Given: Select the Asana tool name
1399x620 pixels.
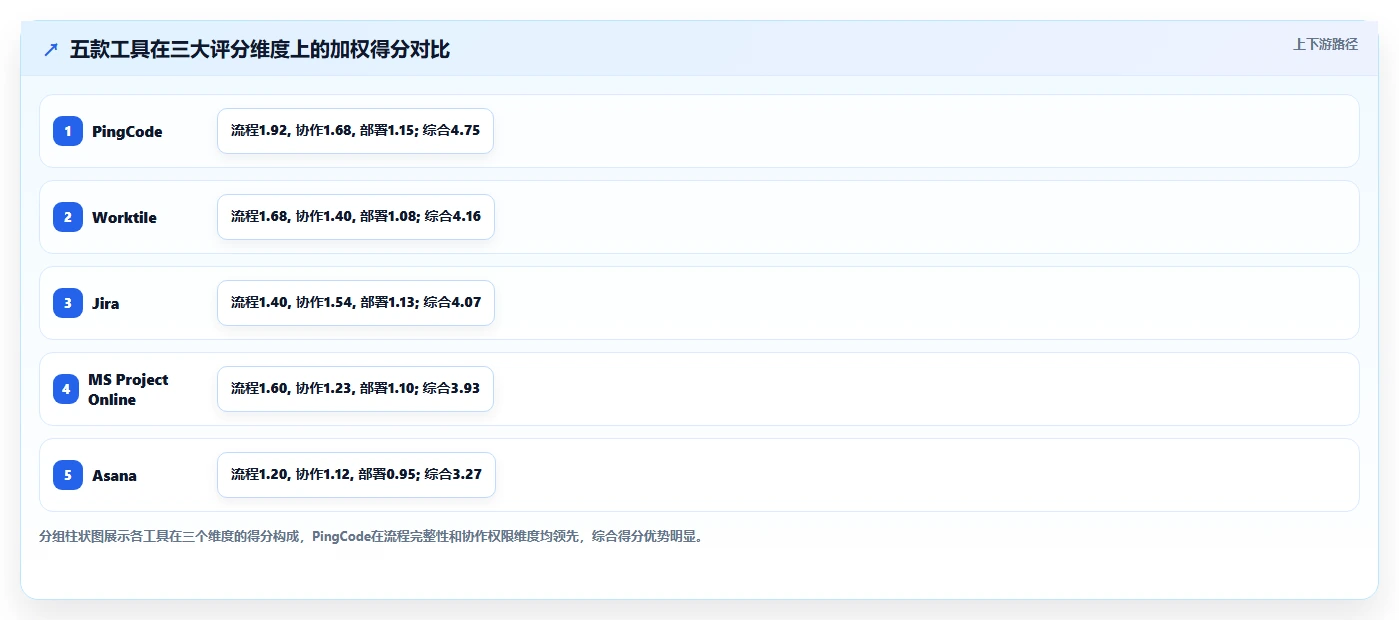Looking at the screenshot, I should pos(114,476).
